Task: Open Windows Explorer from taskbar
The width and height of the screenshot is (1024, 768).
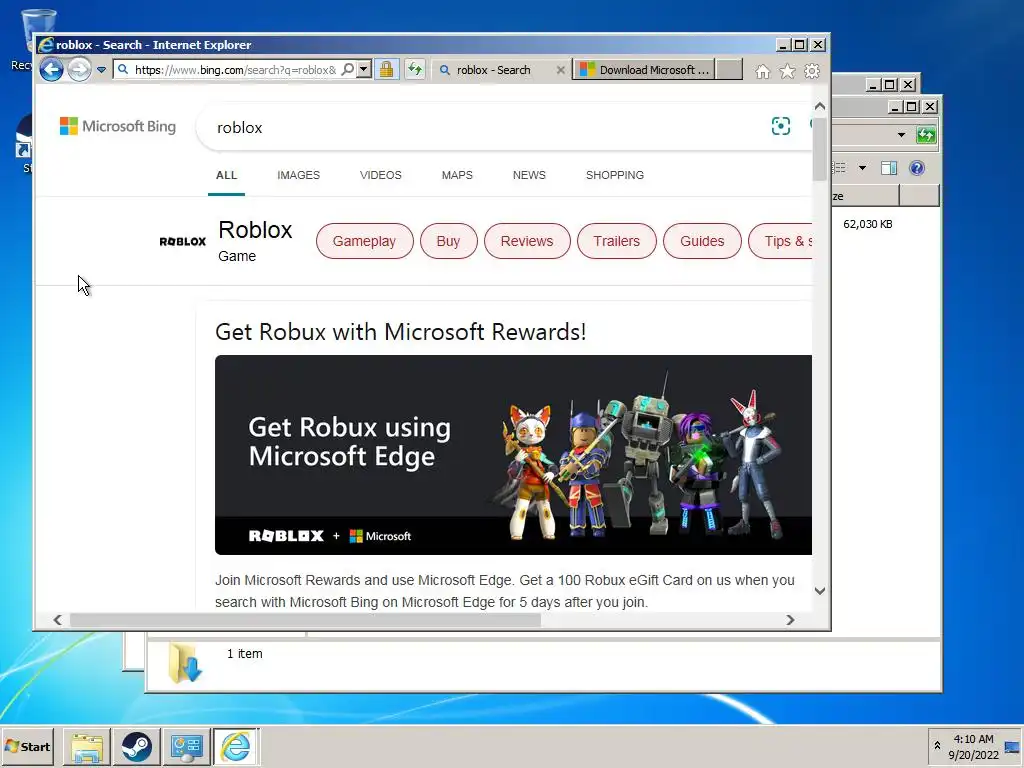Action: pyautogui.click(x=87, y=747)
